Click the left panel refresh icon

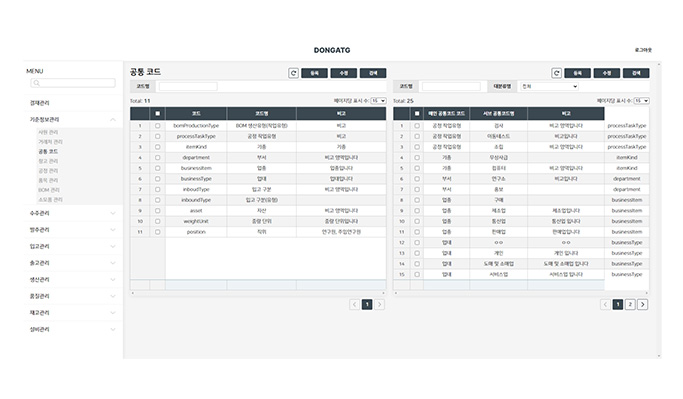coord(294,73)
